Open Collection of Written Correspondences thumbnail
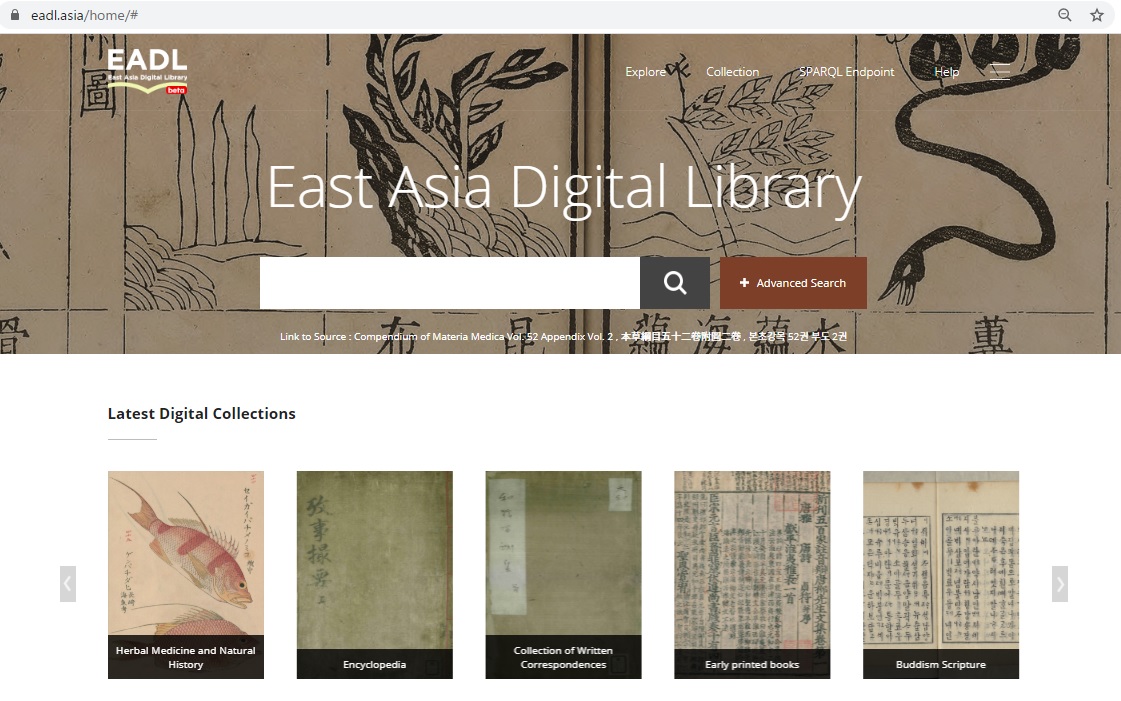 563,574
